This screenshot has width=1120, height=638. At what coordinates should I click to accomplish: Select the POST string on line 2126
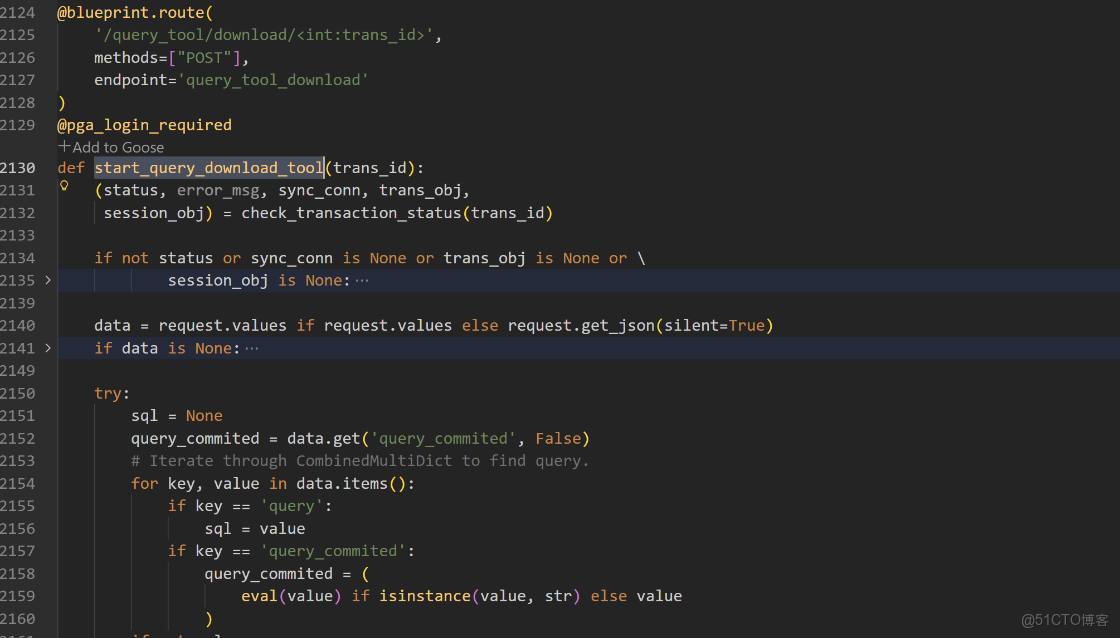click(204, 57)
